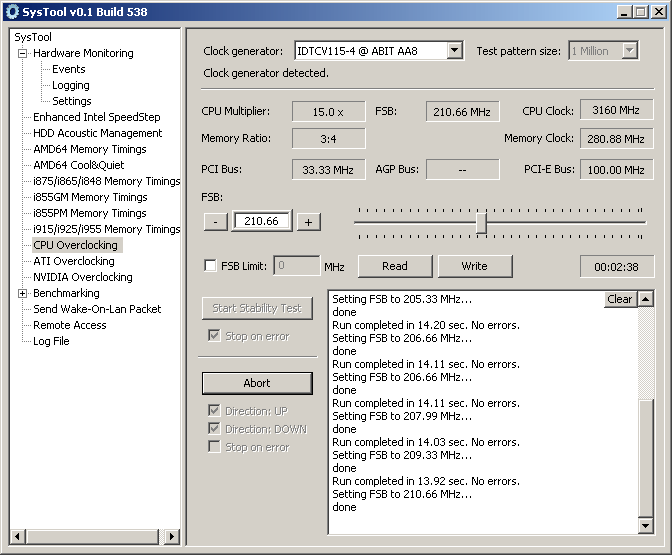Click the SysTool title bar icon
The height and width of the screenshot is (555, 672).
pyautogui.click(x=11, y=11)
